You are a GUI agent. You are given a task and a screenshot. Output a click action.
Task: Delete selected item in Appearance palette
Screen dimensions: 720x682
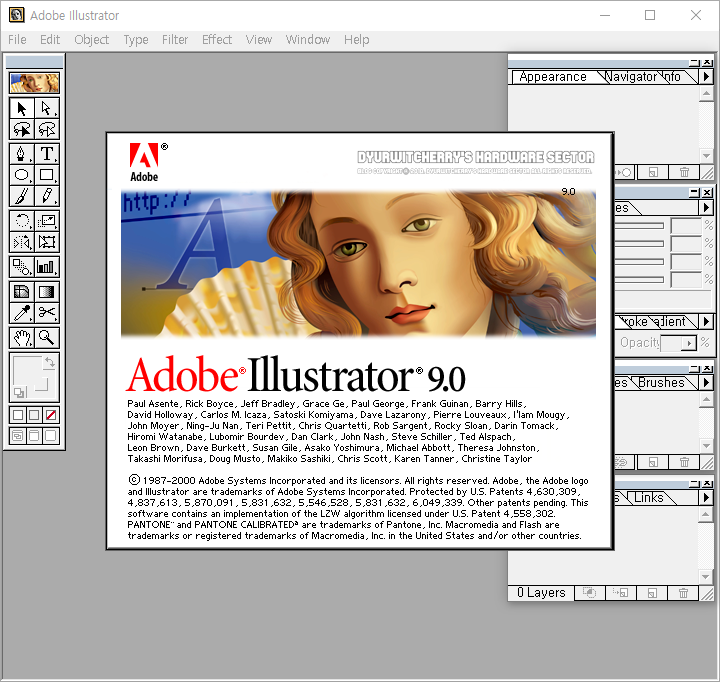(684, 173)
